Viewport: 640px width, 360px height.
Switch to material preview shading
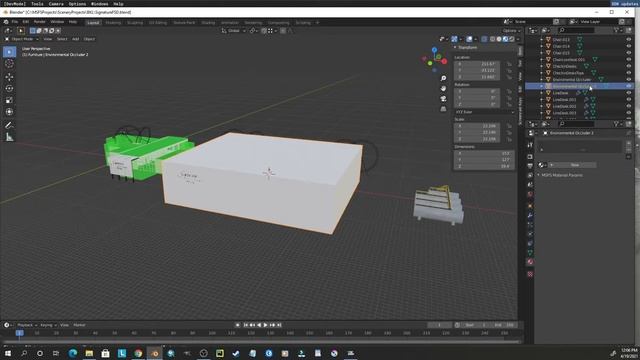[505, 39]
